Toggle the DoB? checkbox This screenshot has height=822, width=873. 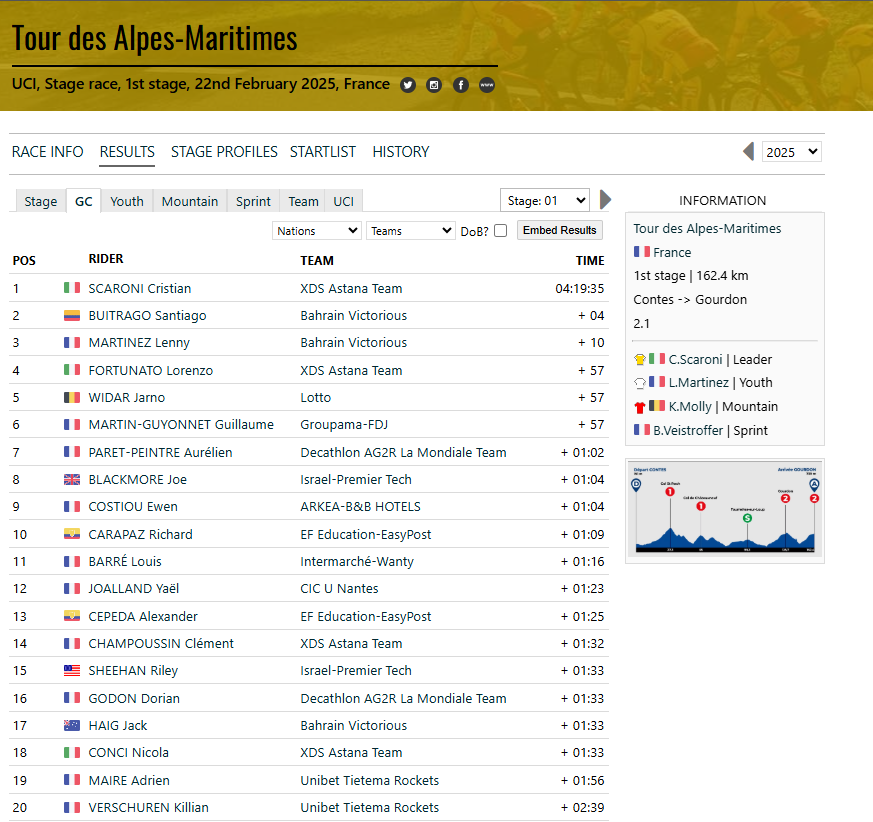click(501, 231)
